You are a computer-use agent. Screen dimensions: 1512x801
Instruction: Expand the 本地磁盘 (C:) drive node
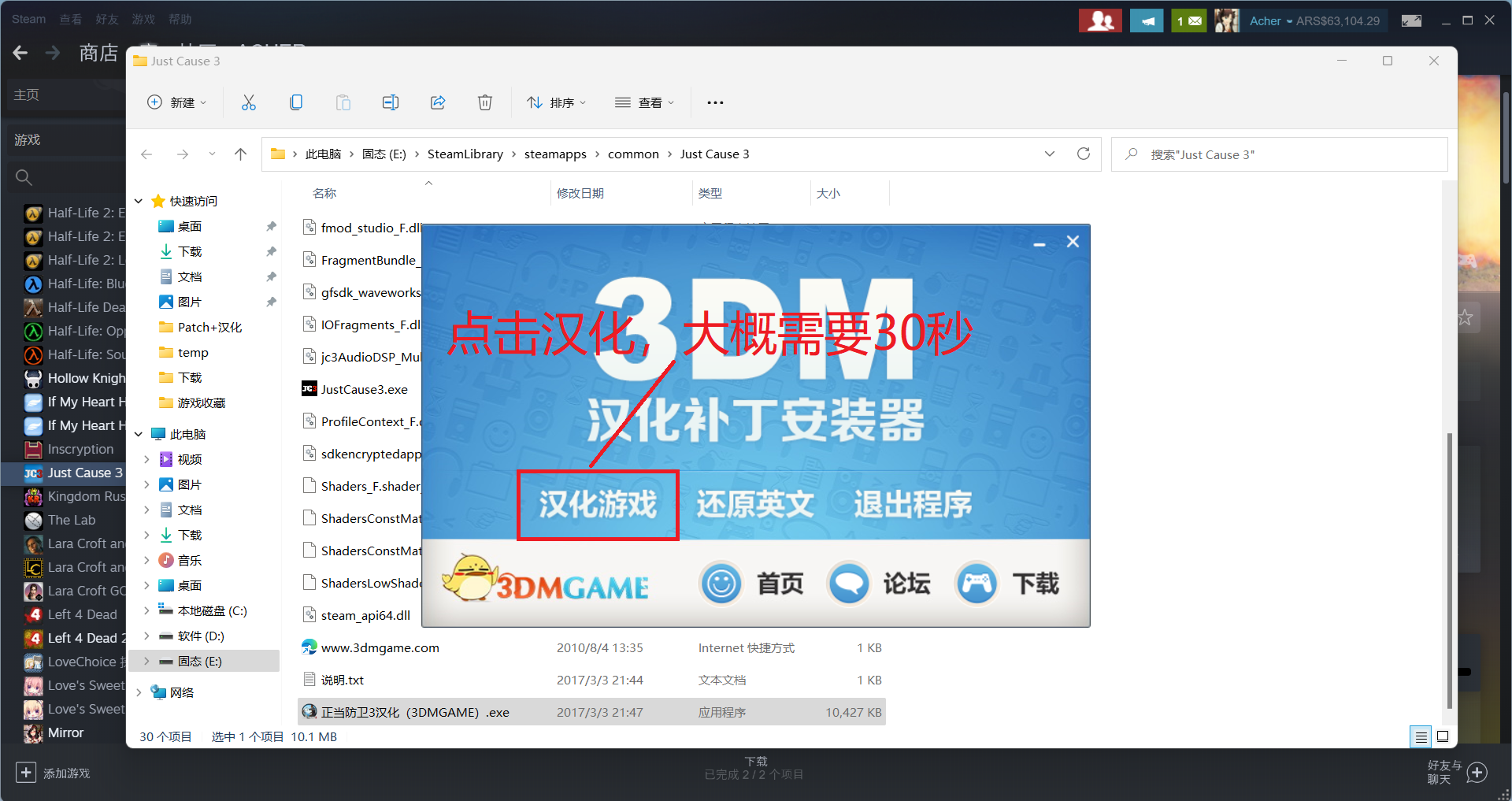[146, 610]
